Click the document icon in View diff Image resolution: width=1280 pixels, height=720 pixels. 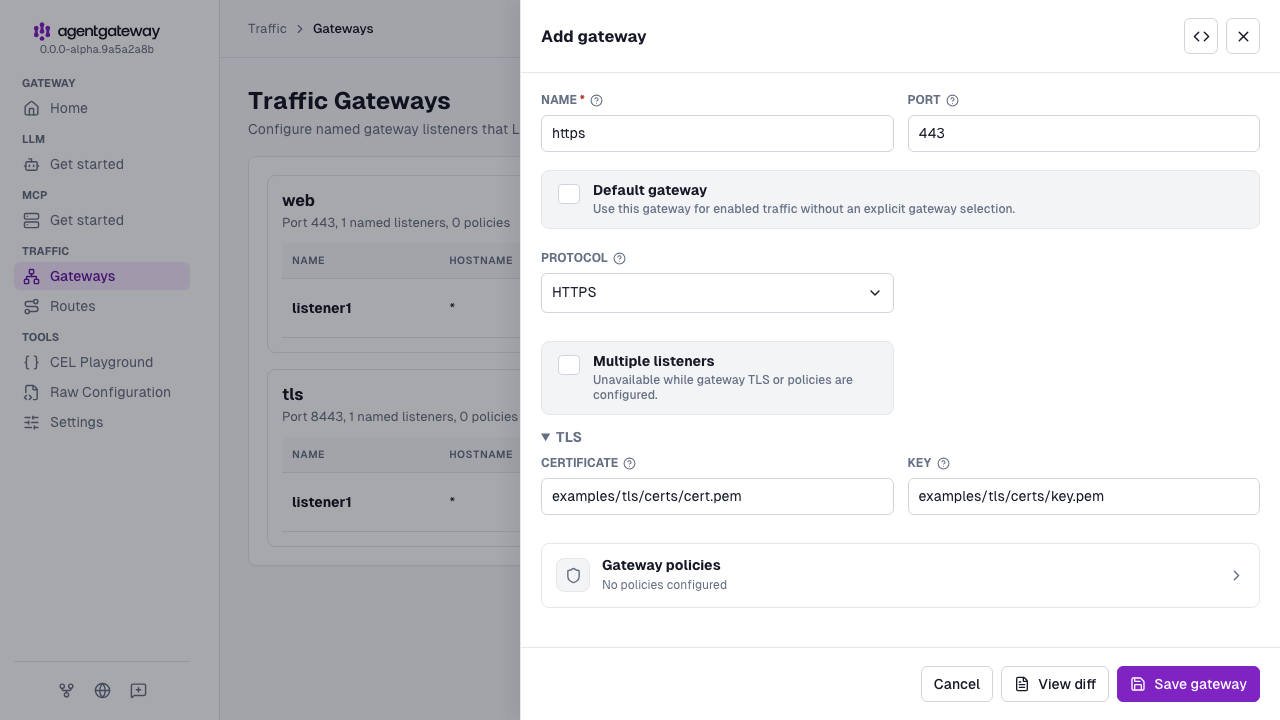[1022, 684]
